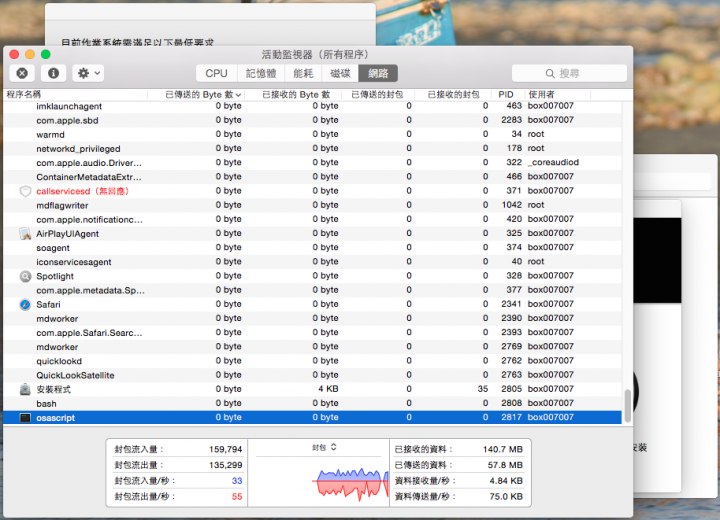Click the 資料接收量/秒 4.84 KB value
This screenshot has width=720, height=520.
click(x=506, y=481)
